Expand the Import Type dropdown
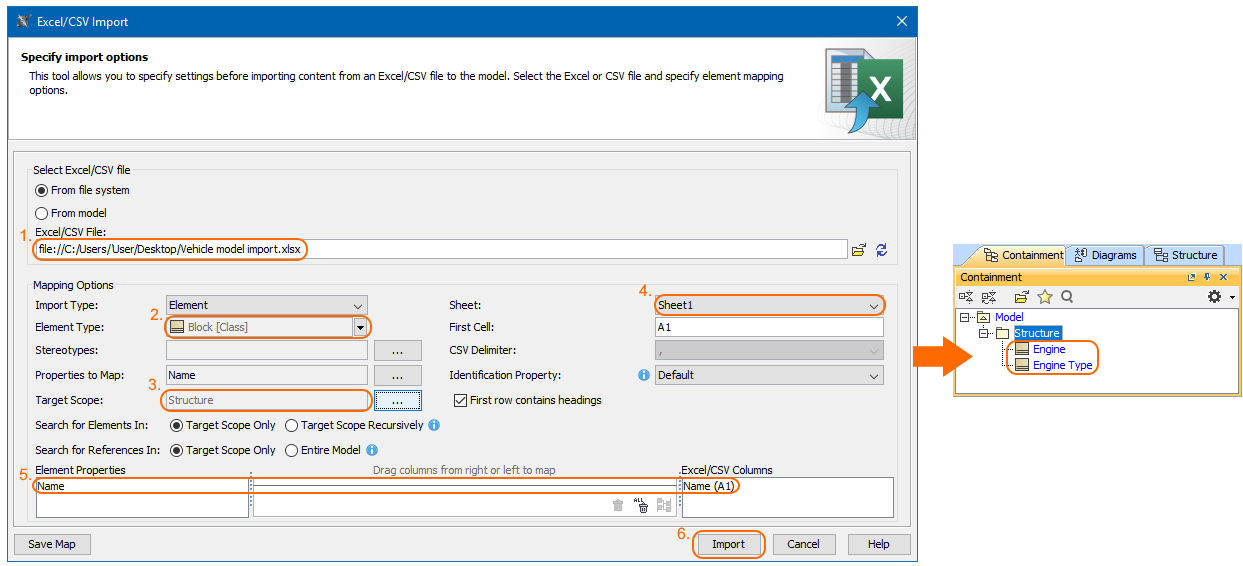The image size is (1243, 566). pos(266,305)
